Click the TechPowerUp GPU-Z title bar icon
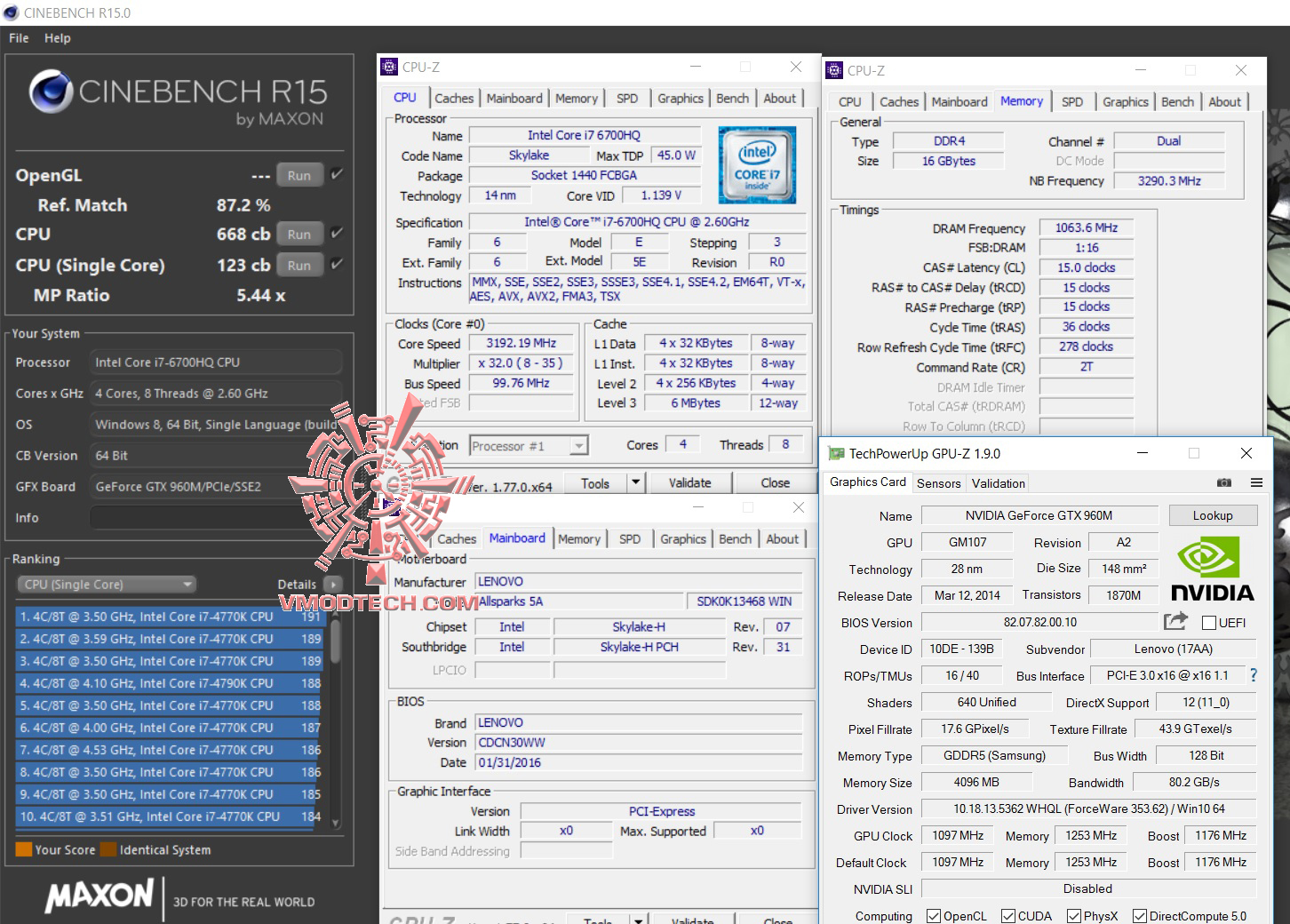Screen dimensions: 1290x924 tap(835, 453)
